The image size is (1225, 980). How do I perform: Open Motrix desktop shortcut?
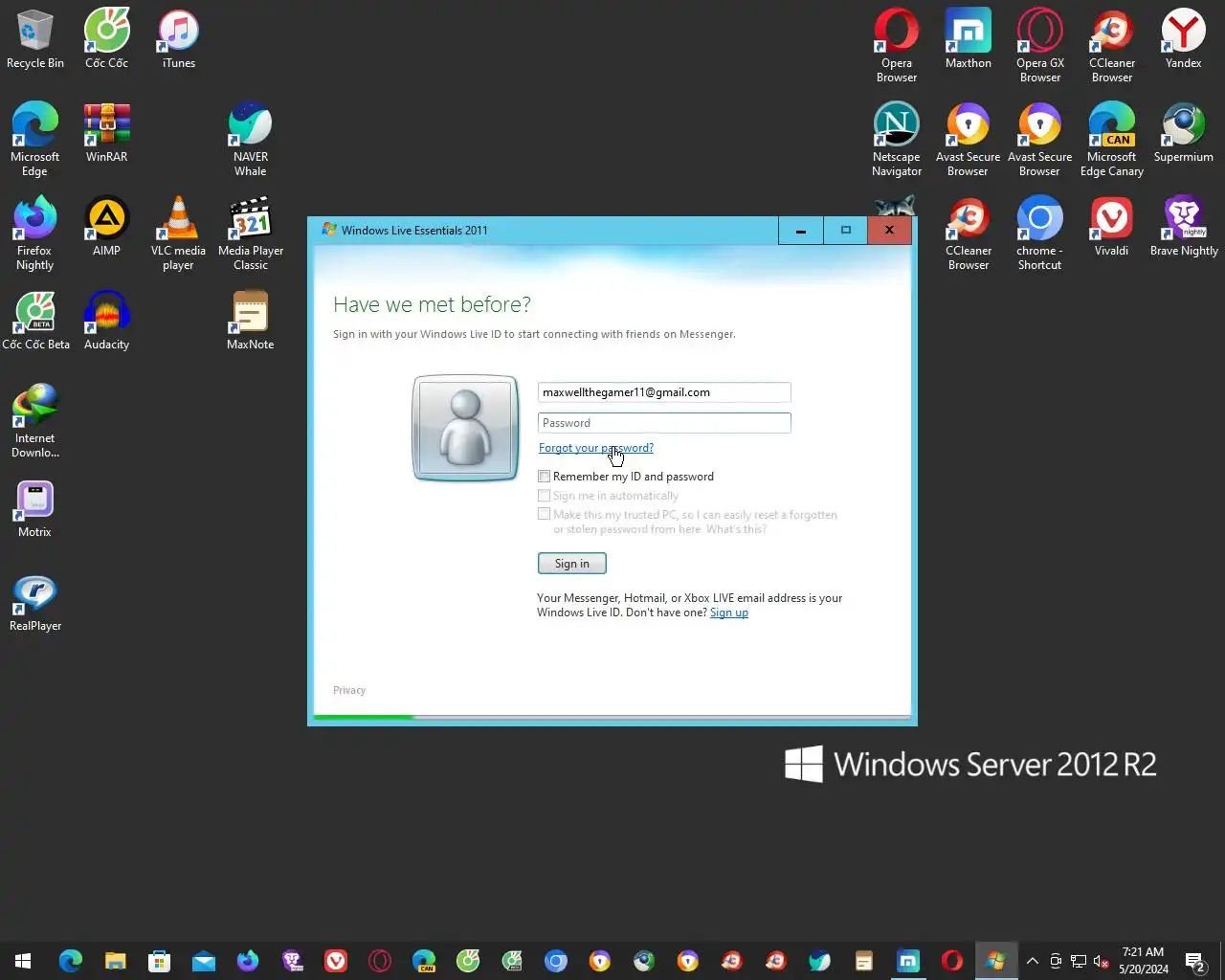(x=35, y=508)
